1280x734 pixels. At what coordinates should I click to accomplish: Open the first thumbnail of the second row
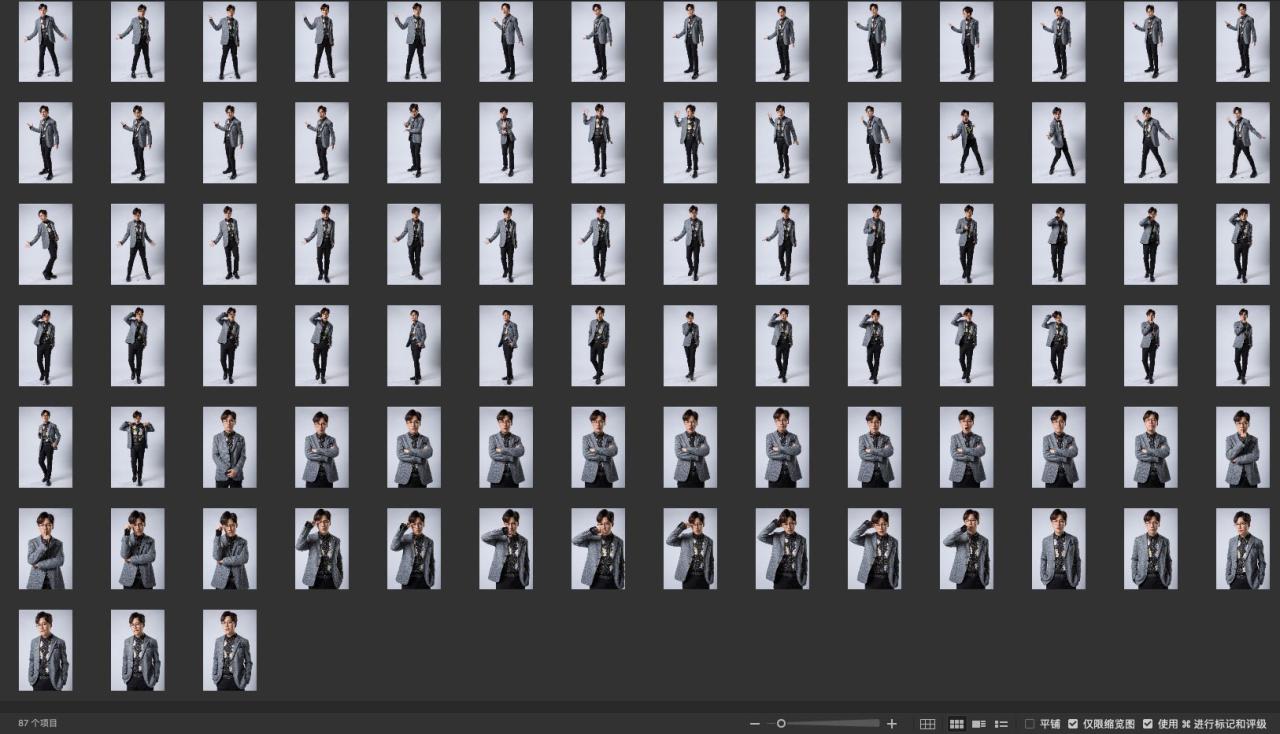(x=45, y=143)
